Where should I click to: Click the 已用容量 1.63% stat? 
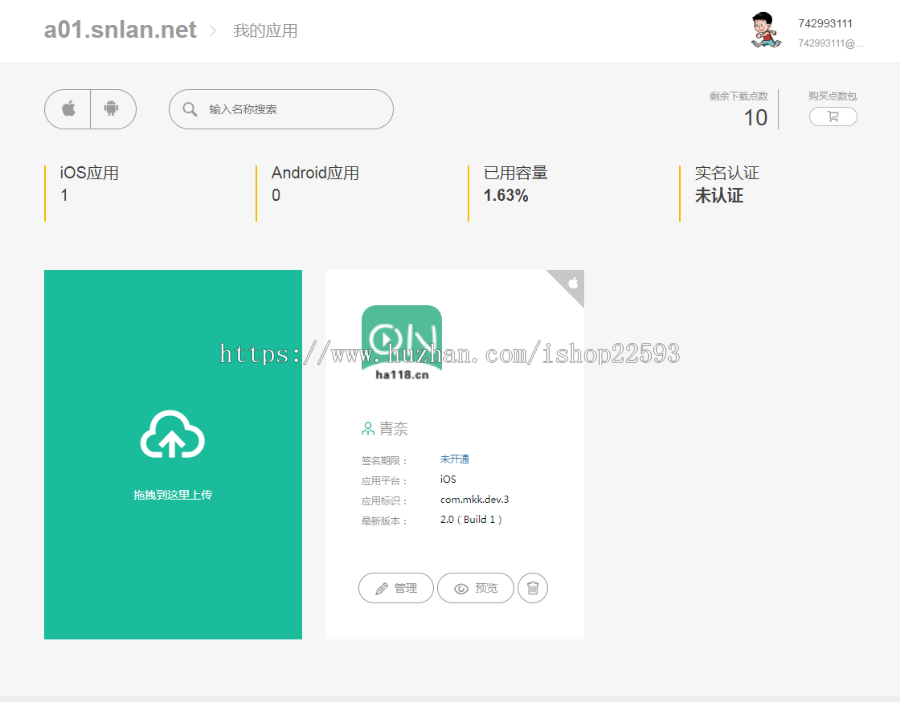point(515,184)
